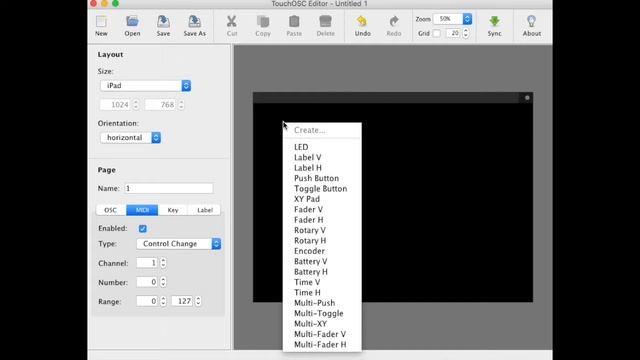Click the Channel value field
This screenshot has width=640, height=360.
147,263
